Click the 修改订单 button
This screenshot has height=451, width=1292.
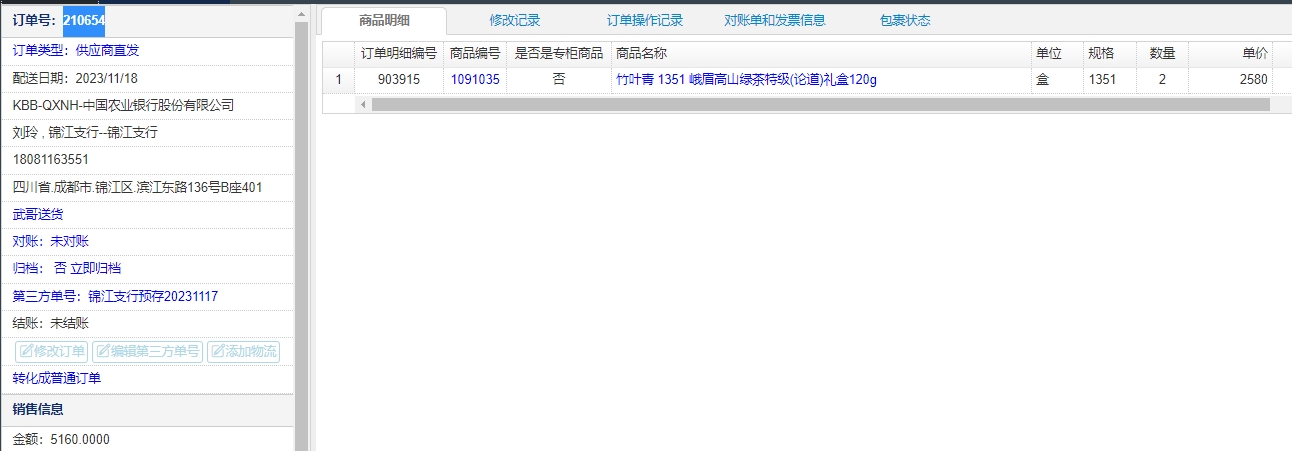pos(52,351)
